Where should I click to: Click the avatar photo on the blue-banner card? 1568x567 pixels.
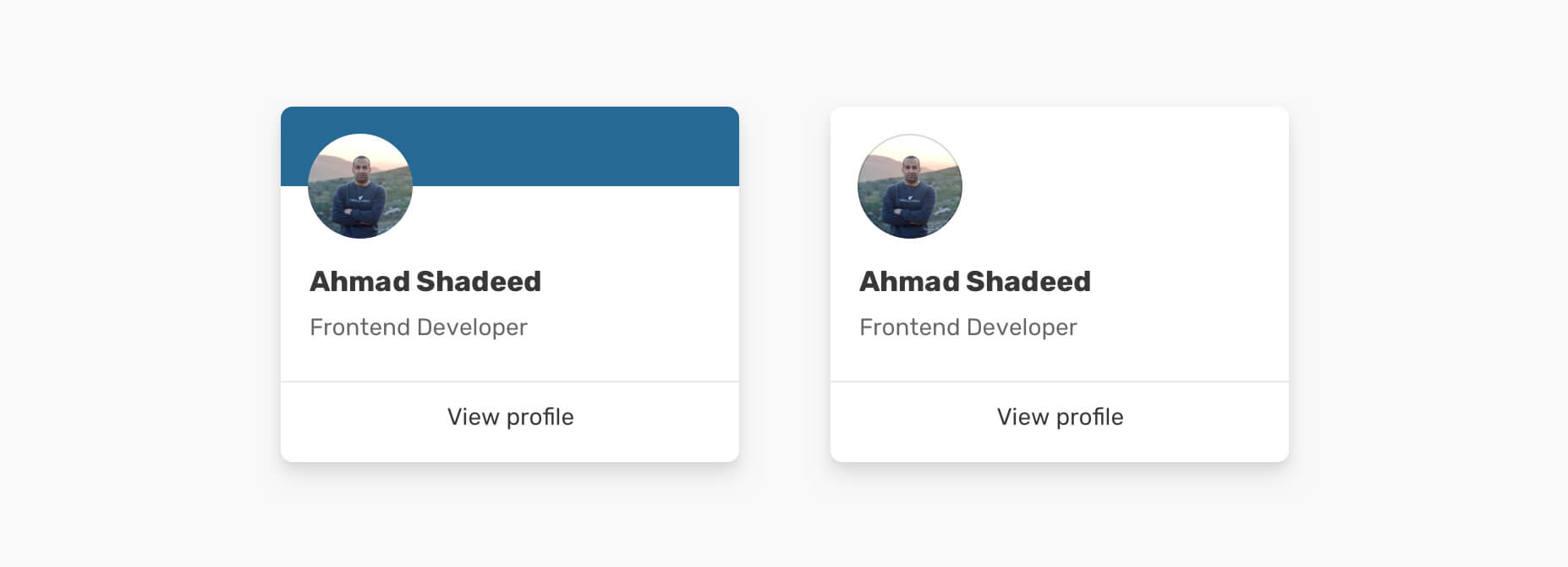click(360, 186)
